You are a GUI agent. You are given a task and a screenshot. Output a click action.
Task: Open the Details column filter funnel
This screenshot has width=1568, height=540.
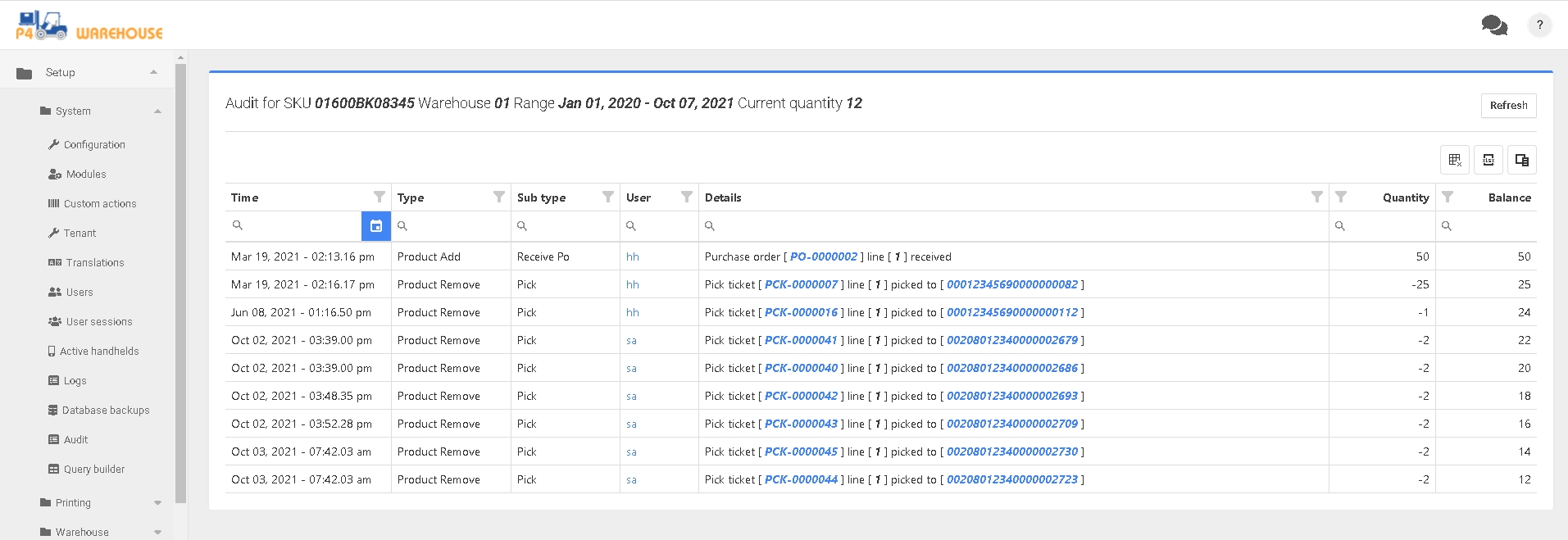click(x=1316, y=197)
